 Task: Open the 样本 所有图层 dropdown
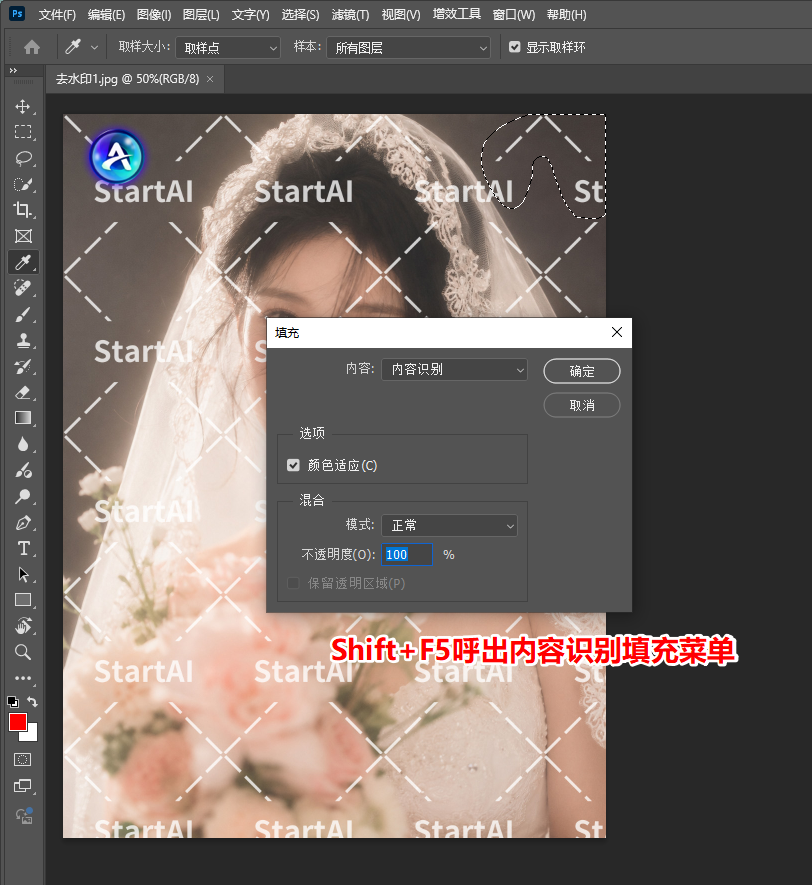click(x=409, y=48)
